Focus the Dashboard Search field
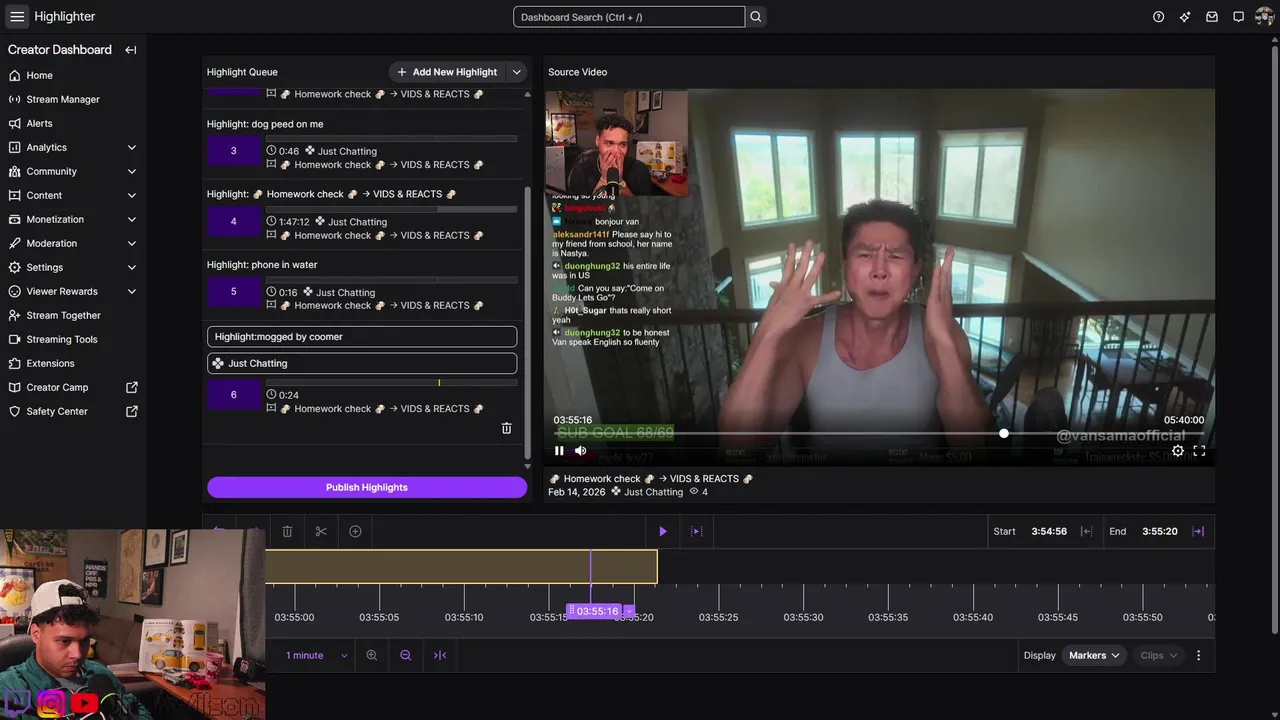 coord(629,17)
